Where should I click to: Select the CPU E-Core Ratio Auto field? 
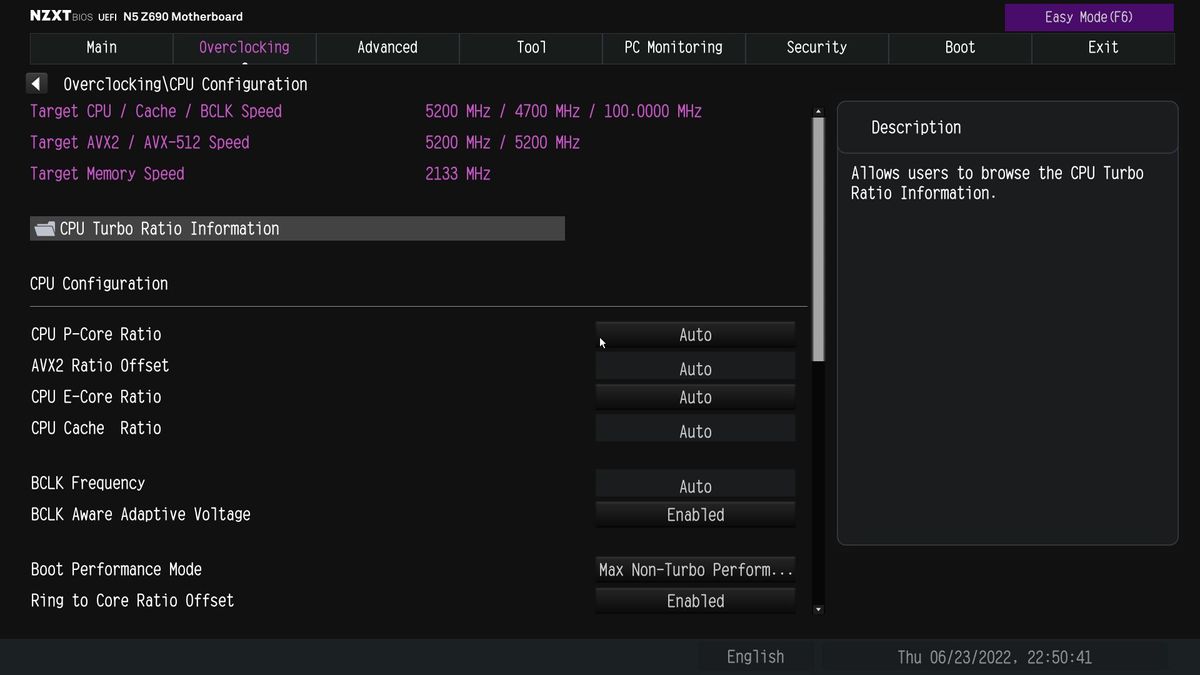coord(695,397)
